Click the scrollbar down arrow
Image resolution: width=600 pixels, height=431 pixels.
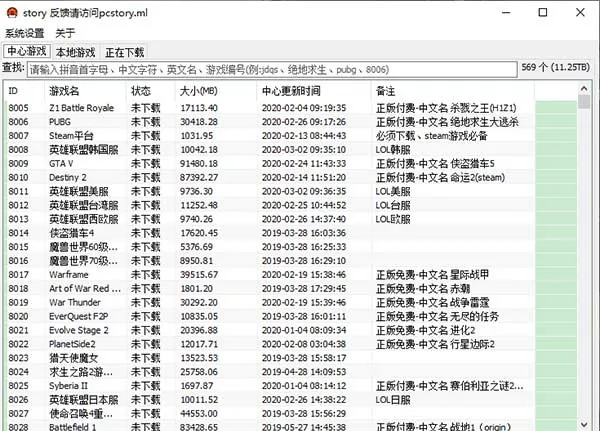pos(584,424)
